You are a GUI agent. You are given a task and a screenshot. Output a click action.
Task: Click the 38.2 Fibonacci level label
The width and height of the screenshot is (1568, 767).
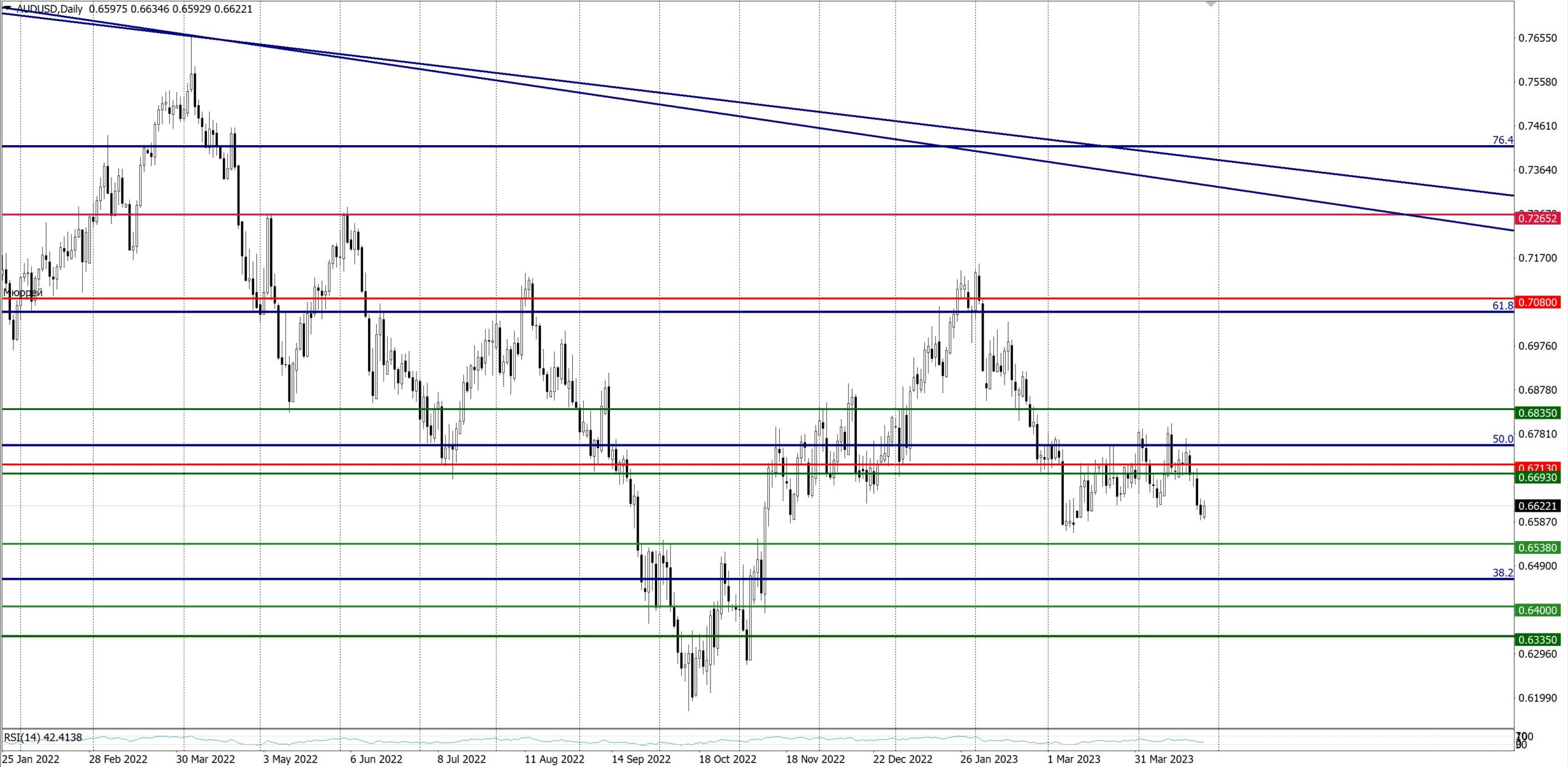[x=1502, y=573]
